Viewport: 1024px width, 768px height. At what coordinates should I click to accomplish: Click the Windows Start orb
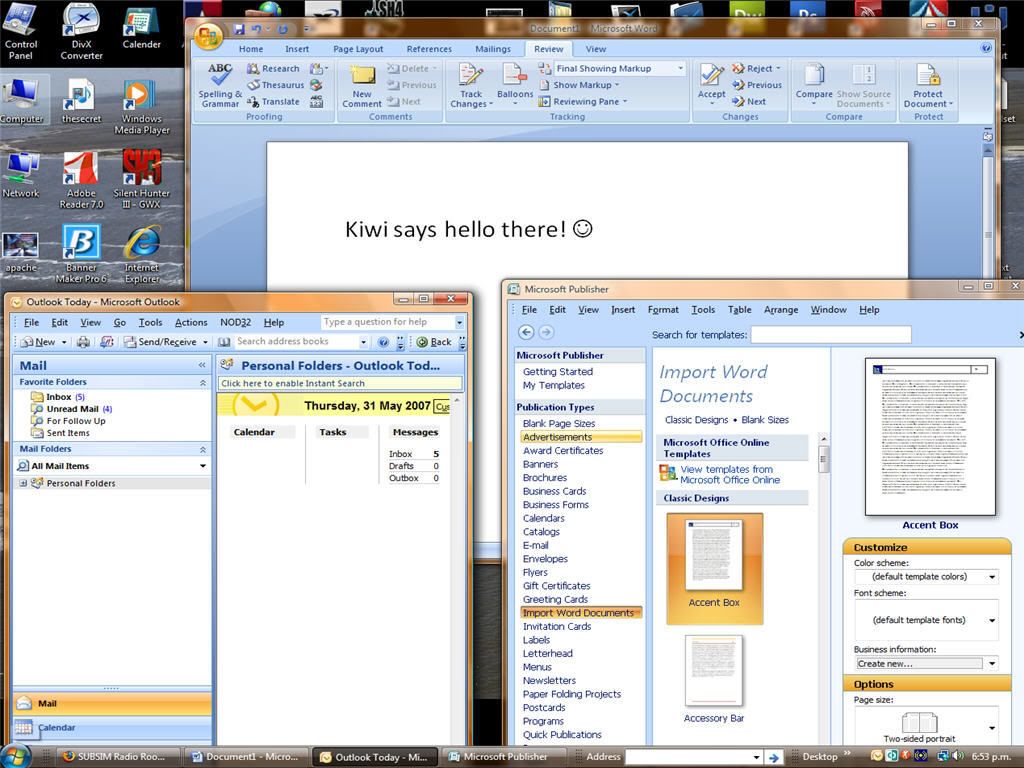coord(15,756)
